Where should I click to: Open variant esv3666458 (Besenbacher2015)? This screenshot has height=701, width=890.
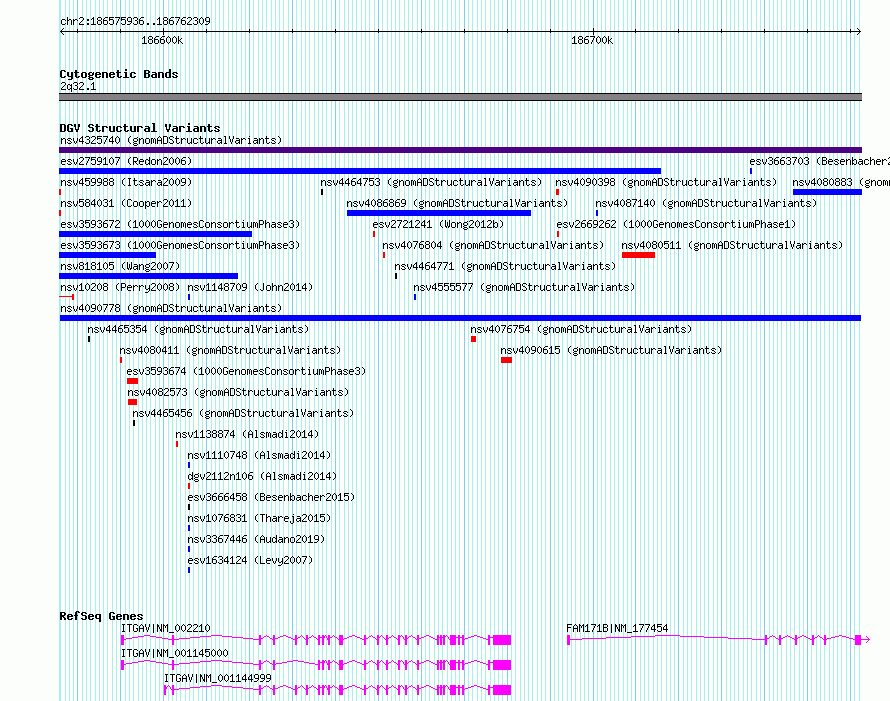[x=271, y=497]
